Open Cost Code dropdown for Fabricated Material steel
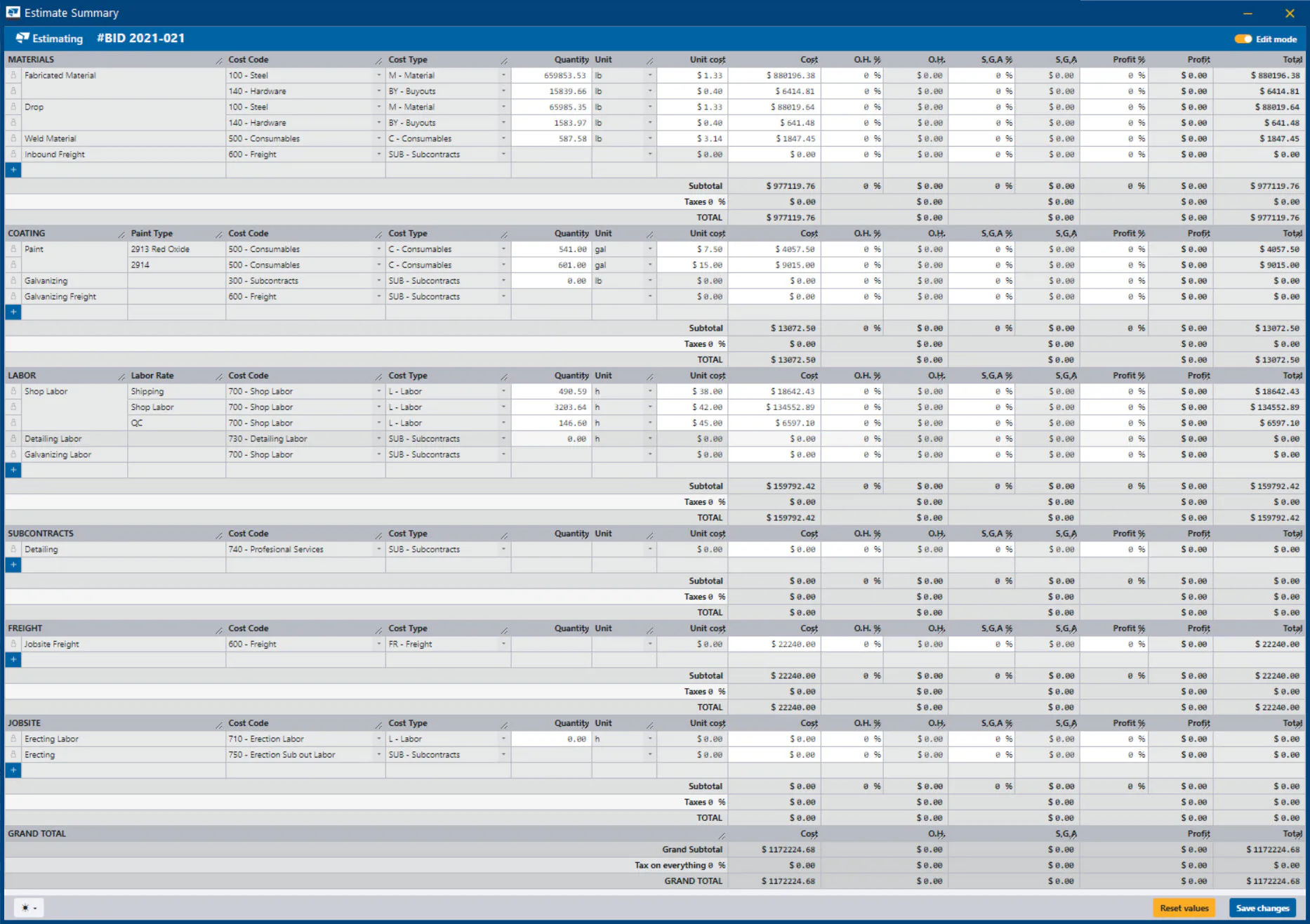The image size is (1310, 924). pyautogui.click(x=378, y=75)
